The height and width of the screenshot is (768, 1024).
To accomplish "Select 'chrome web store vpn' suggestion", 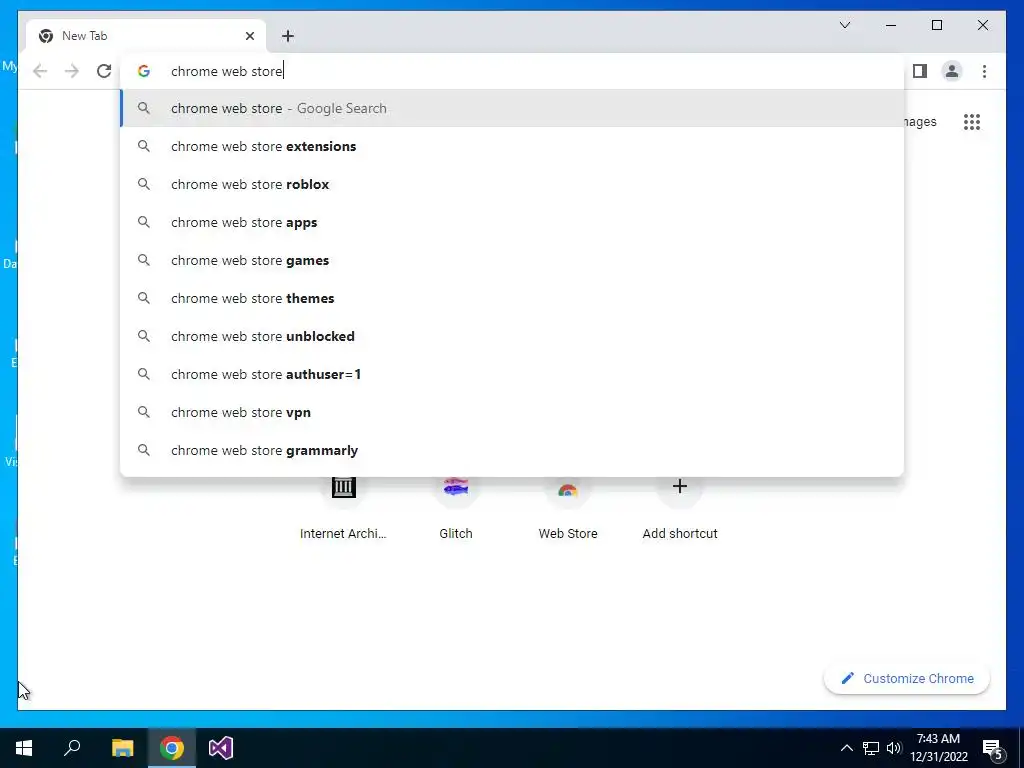I will tap(512, 412).
